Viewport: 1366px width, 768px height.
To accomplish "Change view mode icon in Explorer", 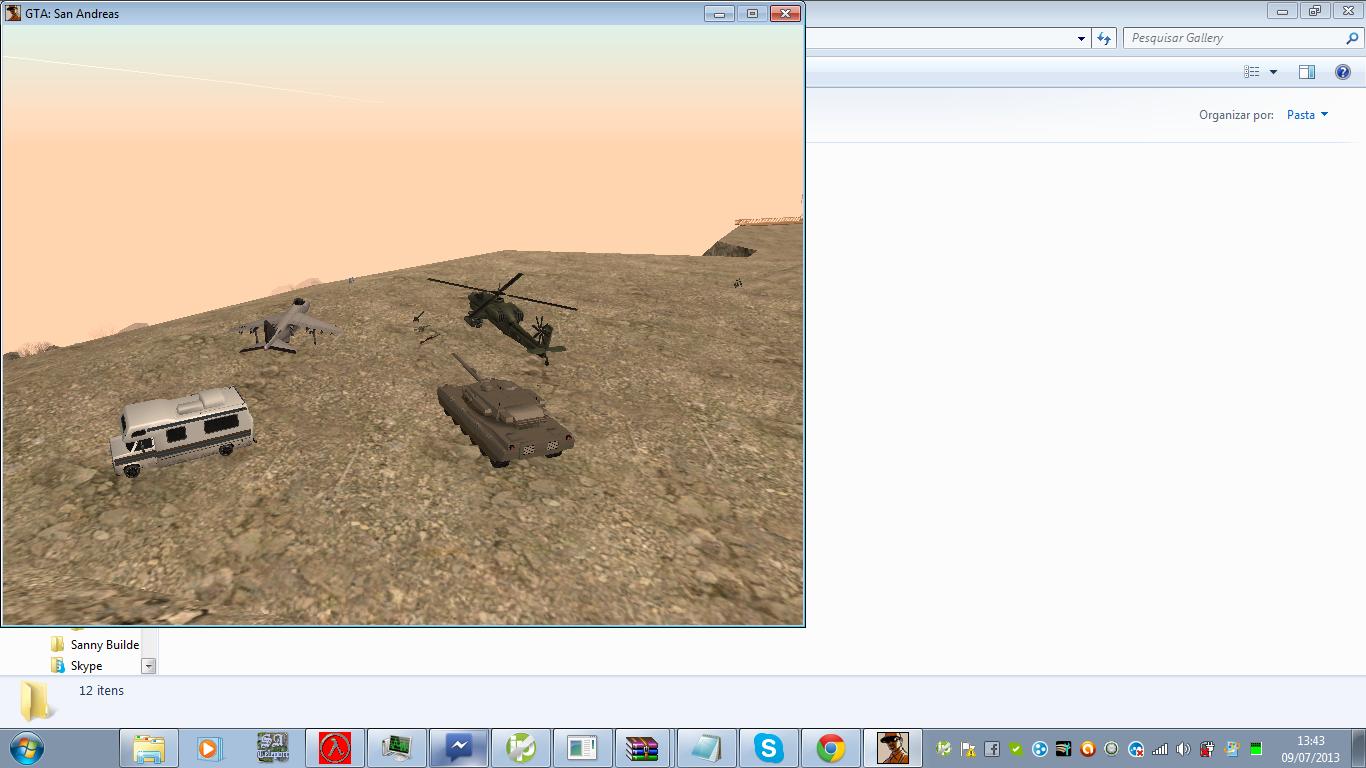I will click(1251, 72).
